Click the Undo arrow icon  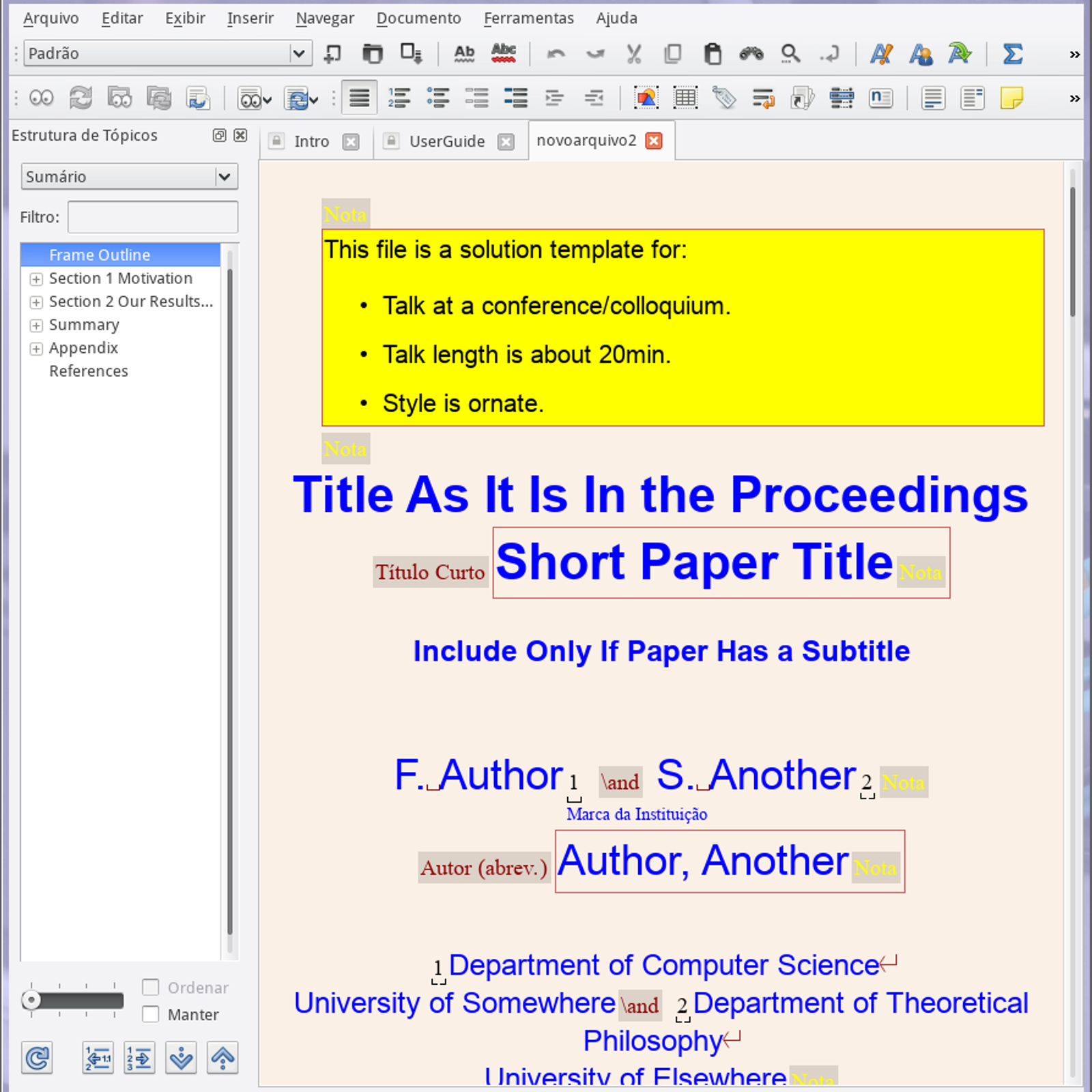coord(556,53)
